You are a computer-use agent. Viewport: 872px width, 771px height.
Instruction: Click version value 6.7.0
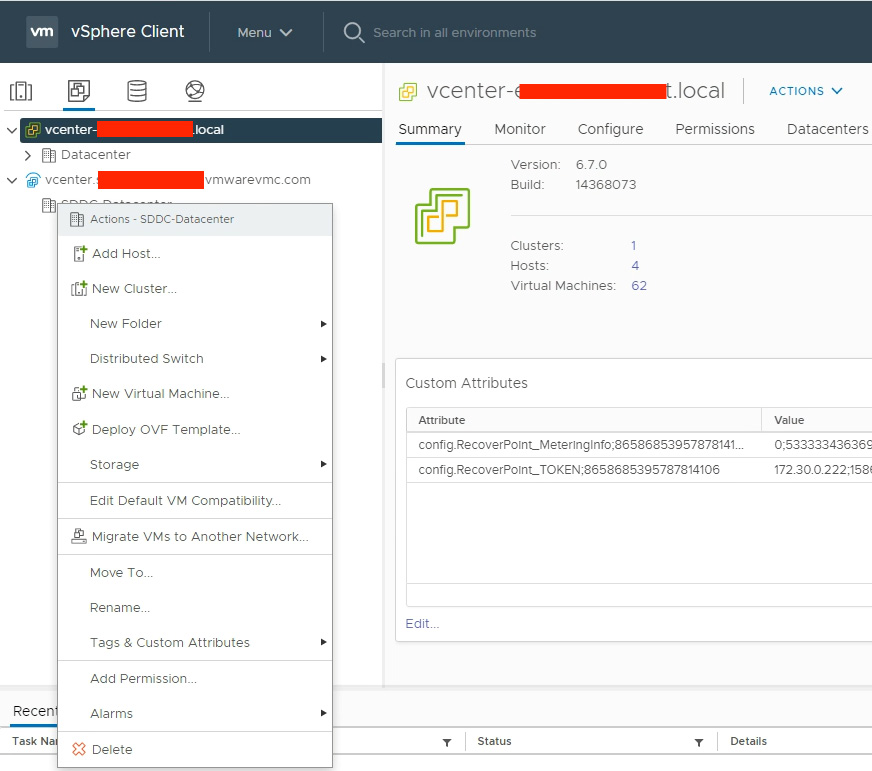[591, 165]
